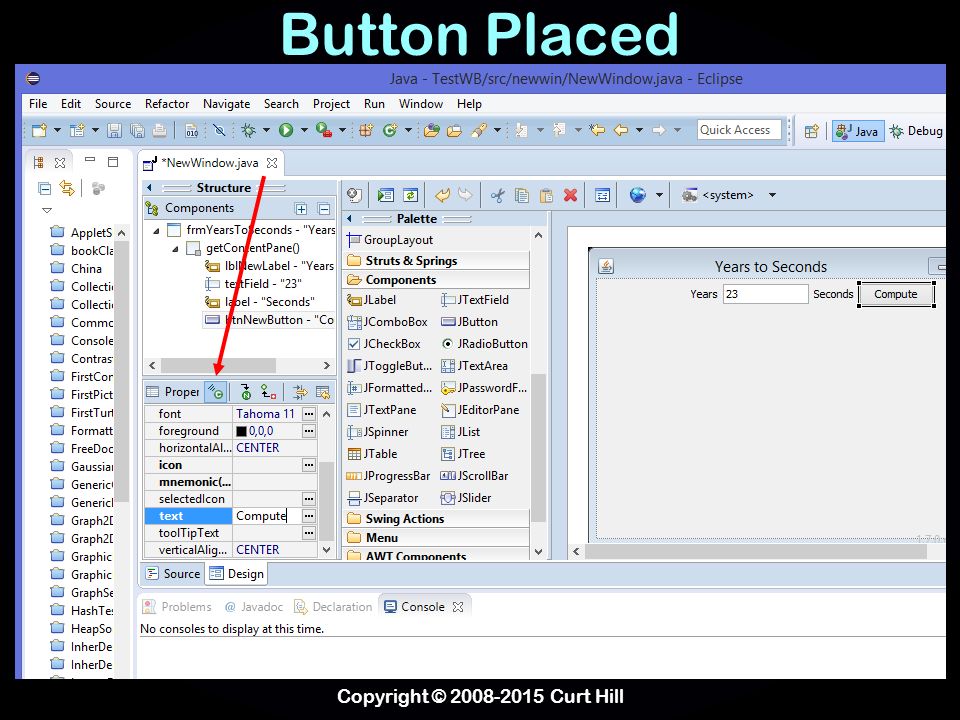
Task: Close the NewWindow.java editor tab
Action: (x=272, y=163)
